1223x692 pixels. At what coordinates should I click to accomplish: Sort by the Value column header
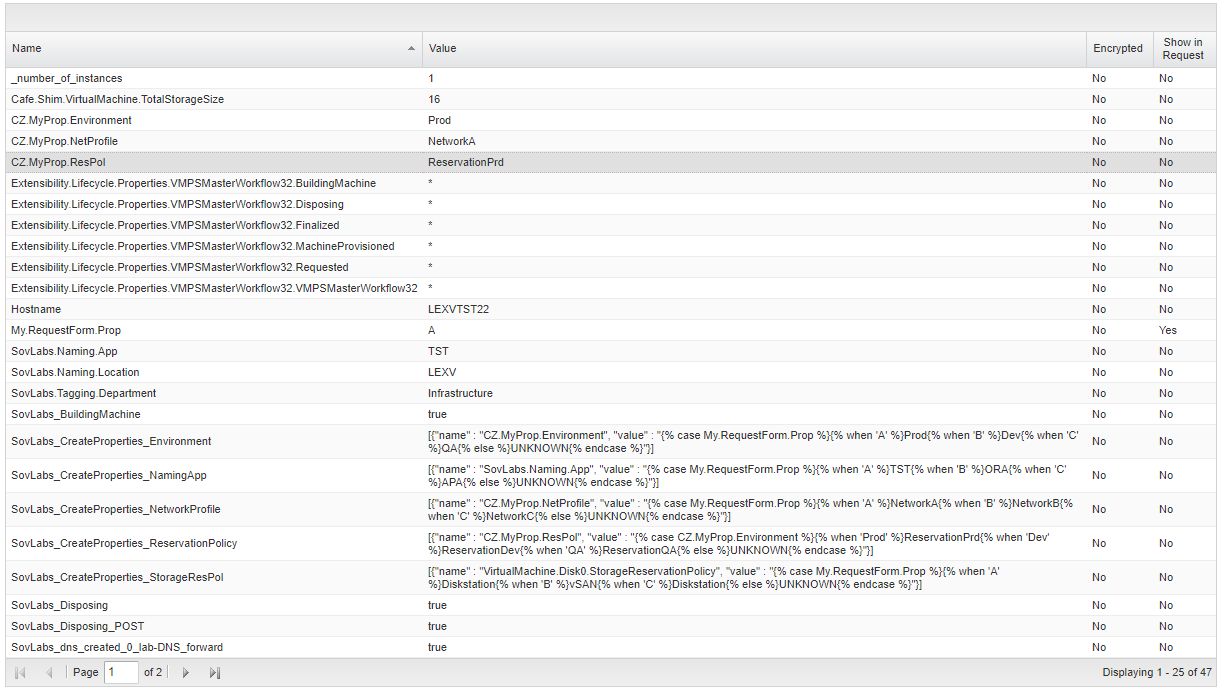tap(442, 49)
